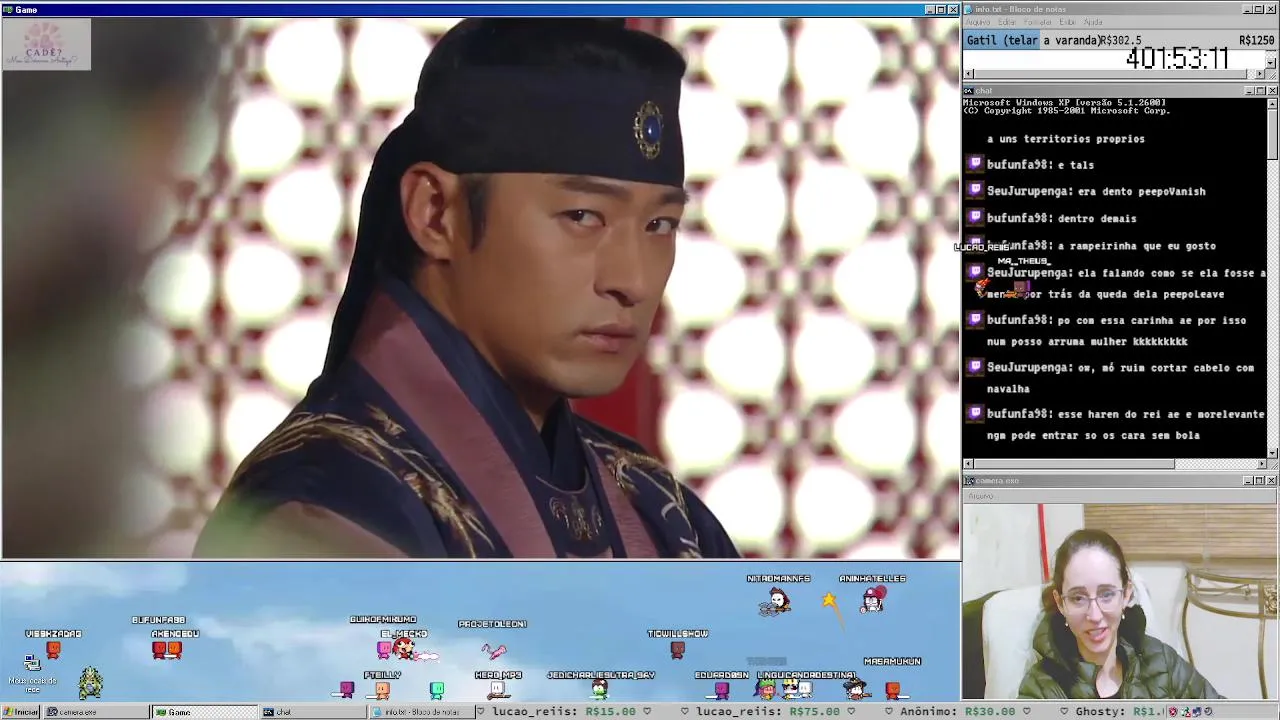Maximize the chat window
Screen dimensions: 1280x720
(1260, 90)
